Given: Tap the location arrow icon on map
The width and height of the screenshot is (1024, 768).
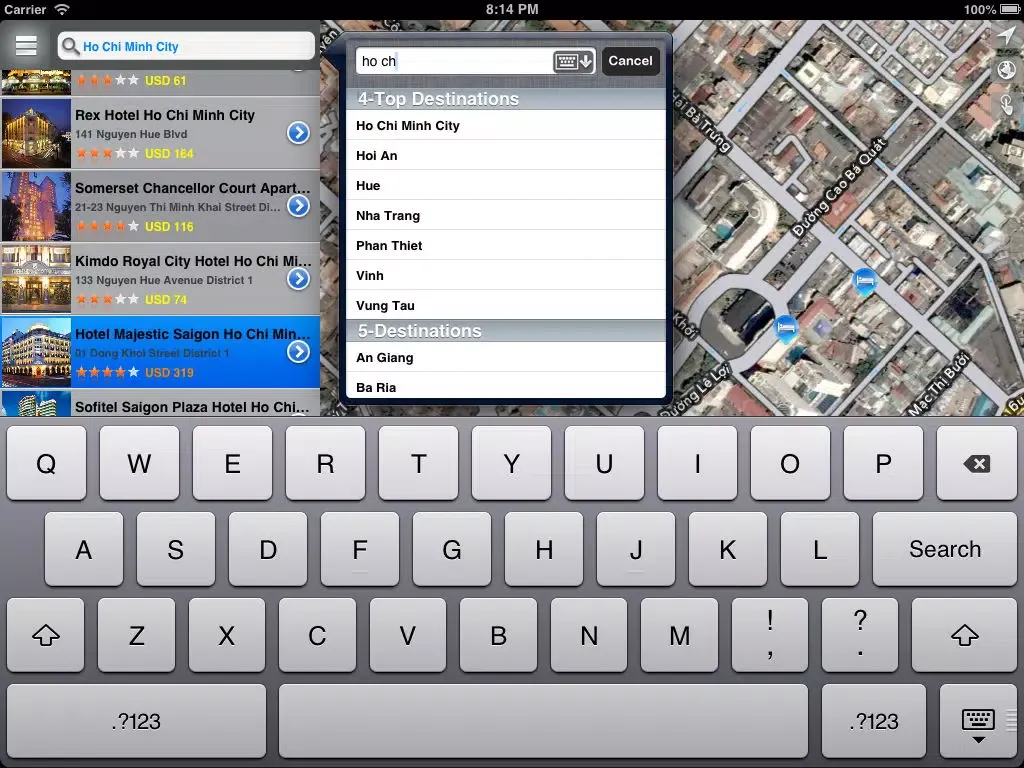Looking at the screenshot, I should click(x=1006, y=36).
